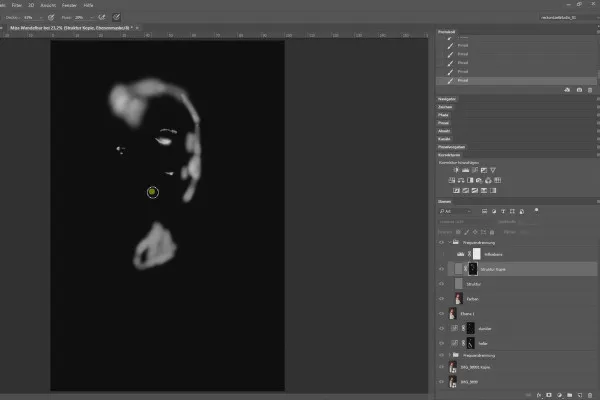Create a new layer
600x400 pixels.
click(580, 395)
